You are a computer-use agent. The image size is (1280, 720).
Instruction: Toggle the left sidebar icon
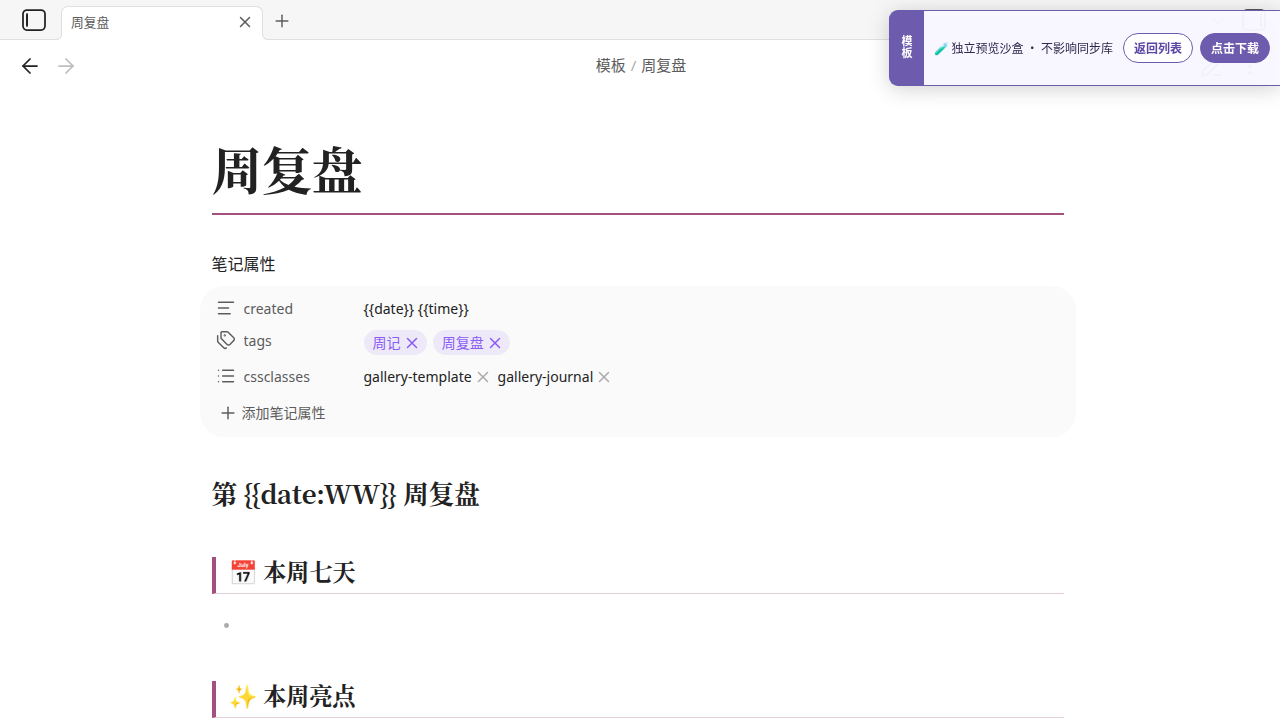click(34, 20)
